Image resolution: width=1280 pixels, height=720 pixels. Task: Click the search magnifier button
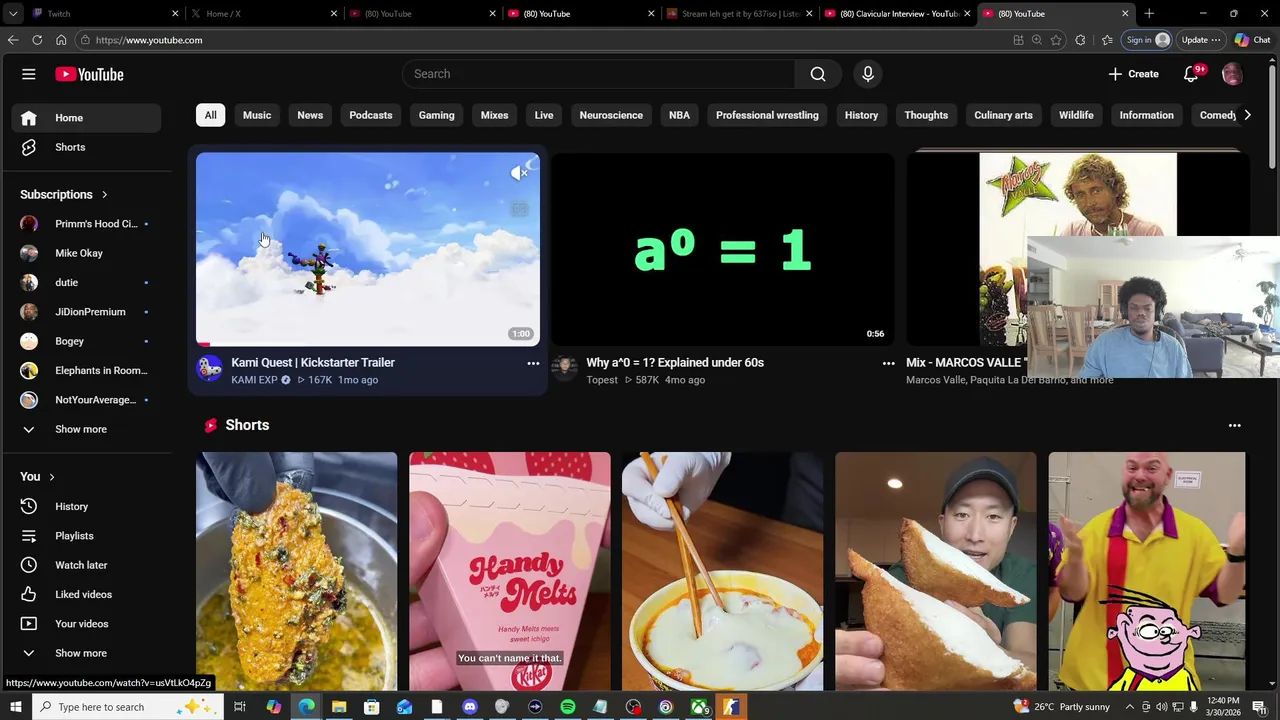tap(818, 74)
